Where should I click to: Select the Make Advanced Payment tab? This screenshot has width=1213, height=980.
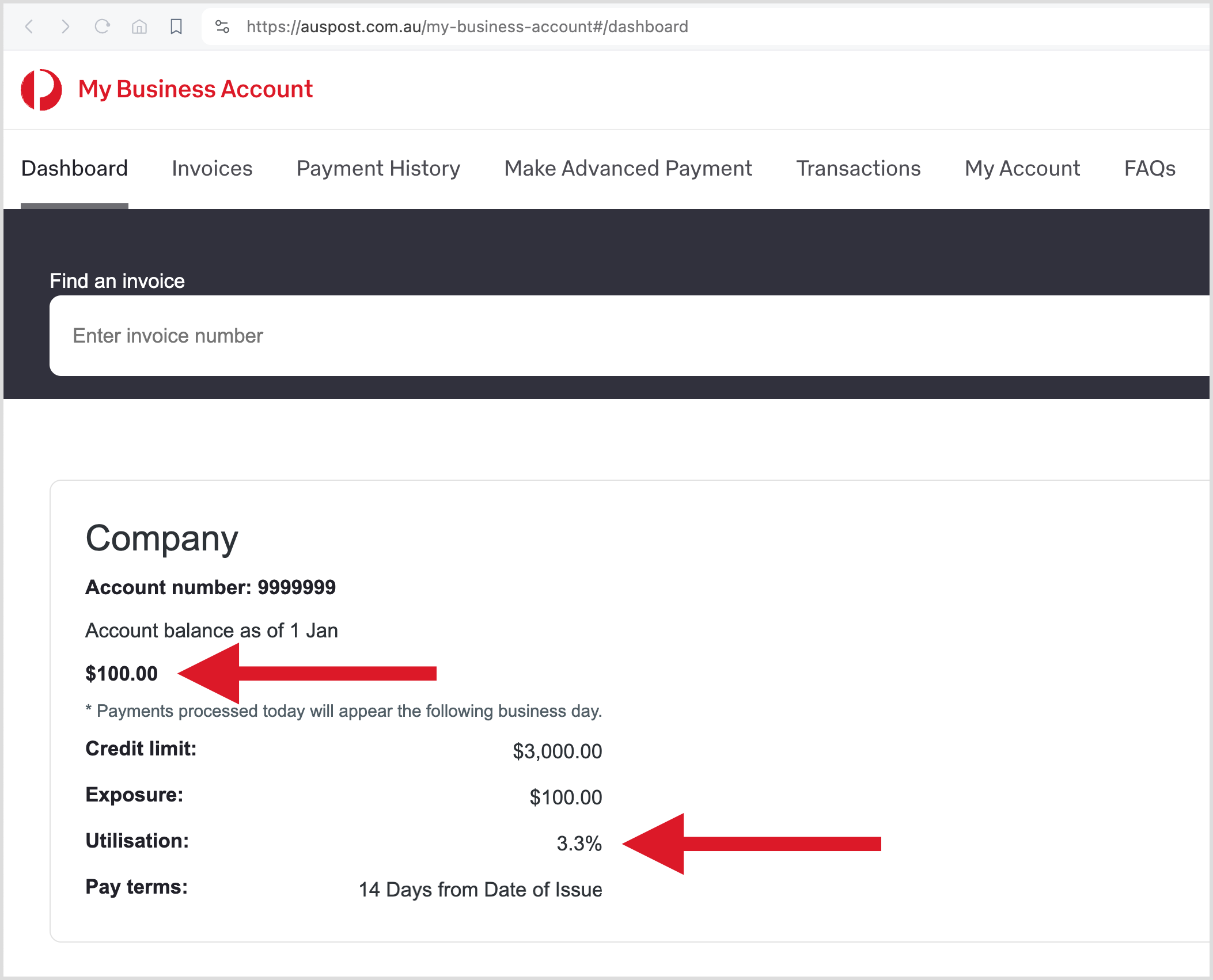coord(628,168)
